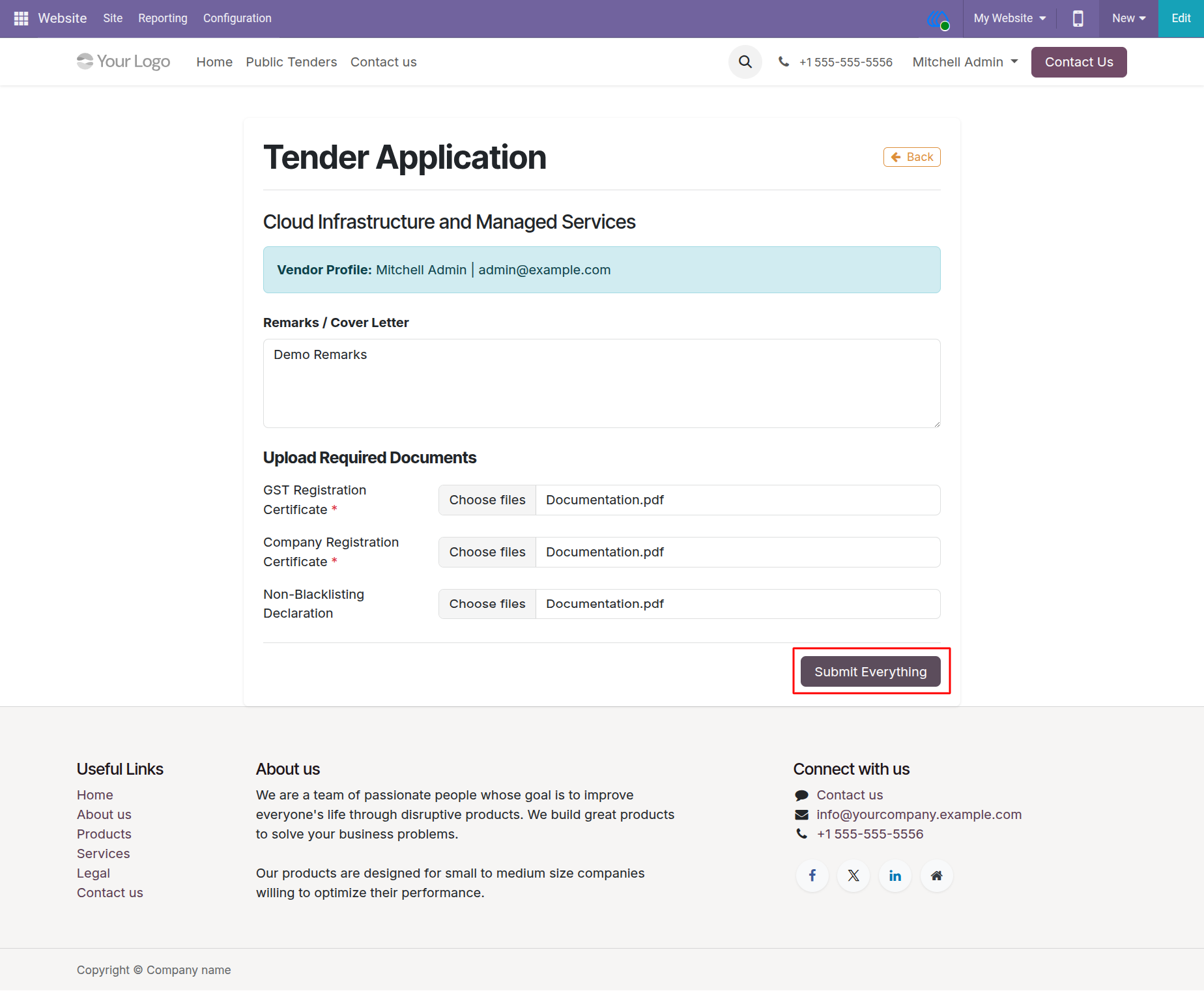Screen dimensions: 1204x991
Task: Click the blue website status drop icon
Action: 938,19
